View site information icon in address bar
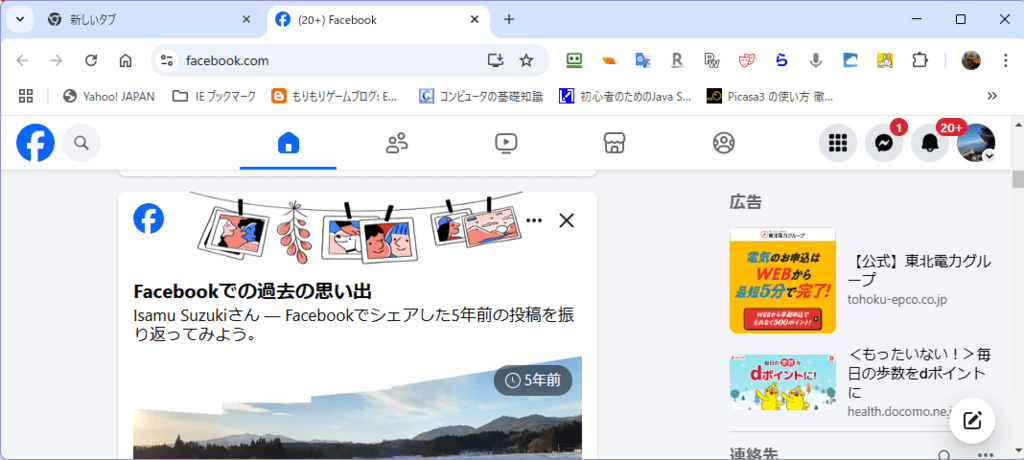This screenshot has height=460, width=1024. click(x=167, y=61)
